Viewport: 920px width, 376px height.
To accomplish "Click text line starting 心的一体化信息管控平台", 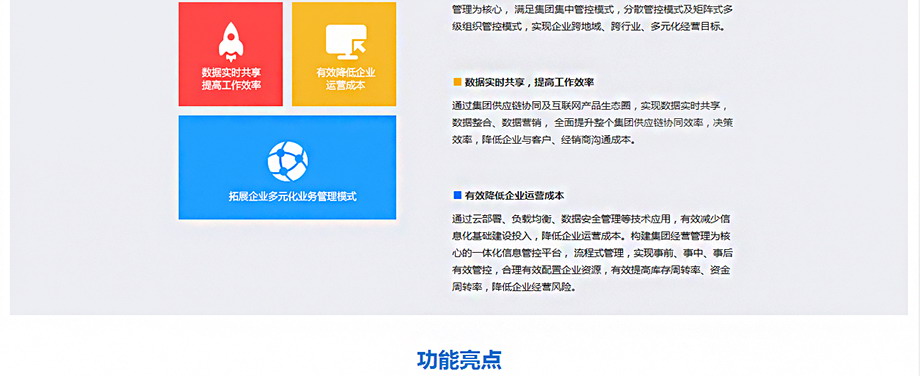I will [592, 253].
